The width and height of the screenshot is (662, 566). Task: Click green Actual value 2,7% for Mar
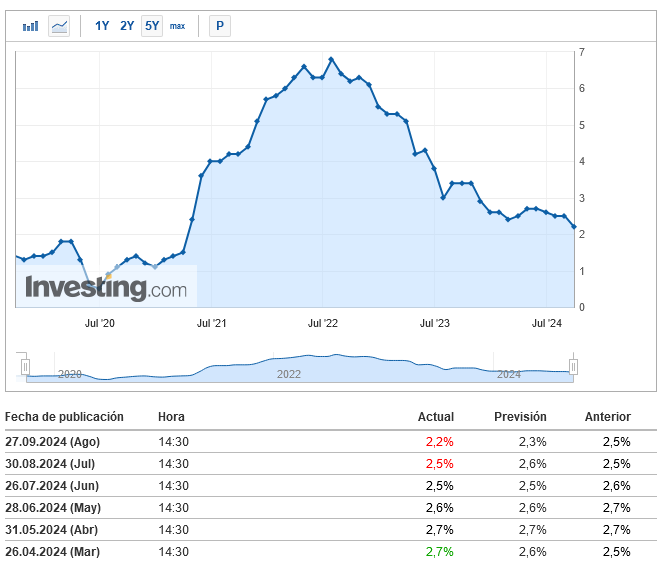(440, 552)
